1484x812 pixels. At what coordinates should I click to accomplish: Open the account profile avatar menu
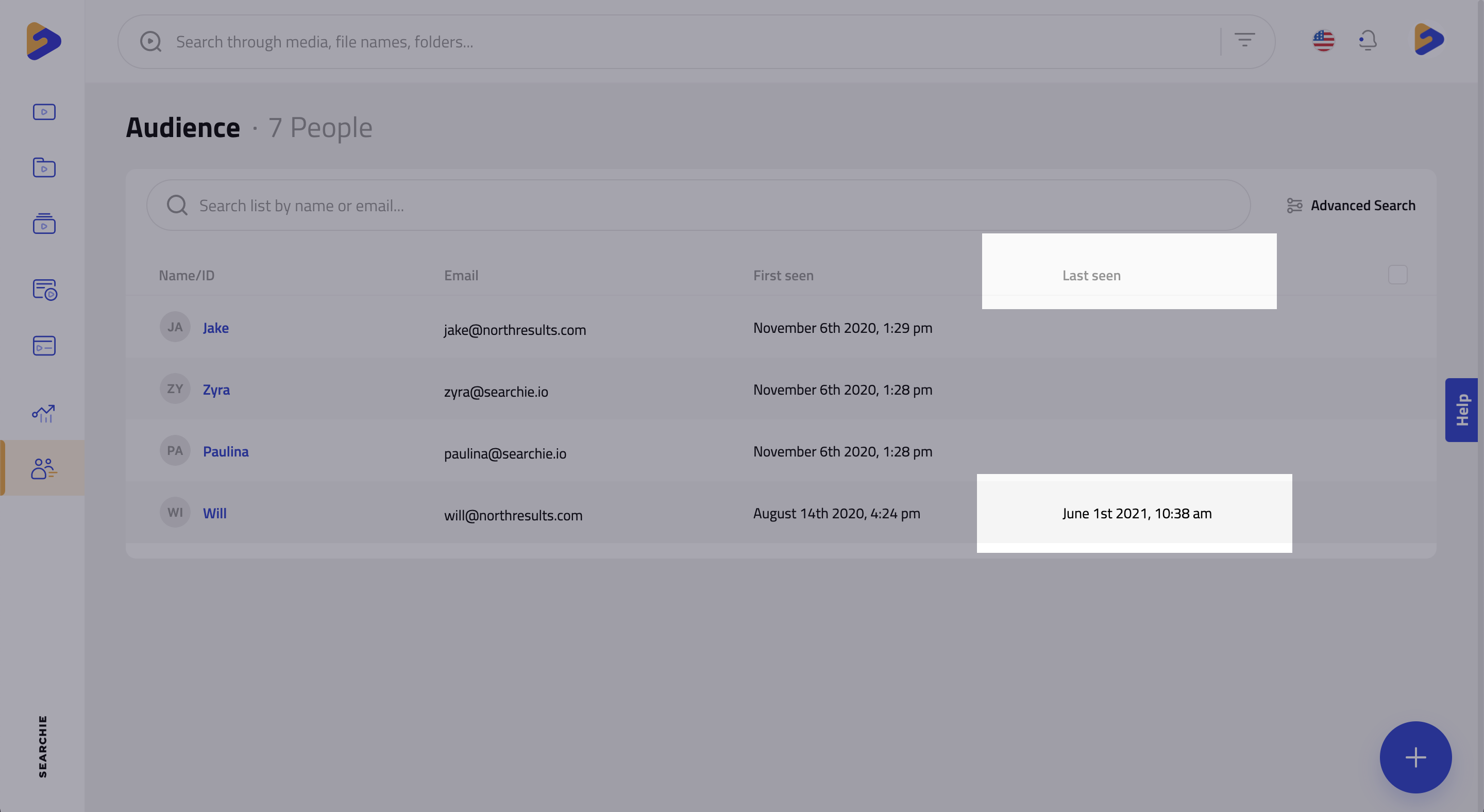click(x=1429, y=40)
